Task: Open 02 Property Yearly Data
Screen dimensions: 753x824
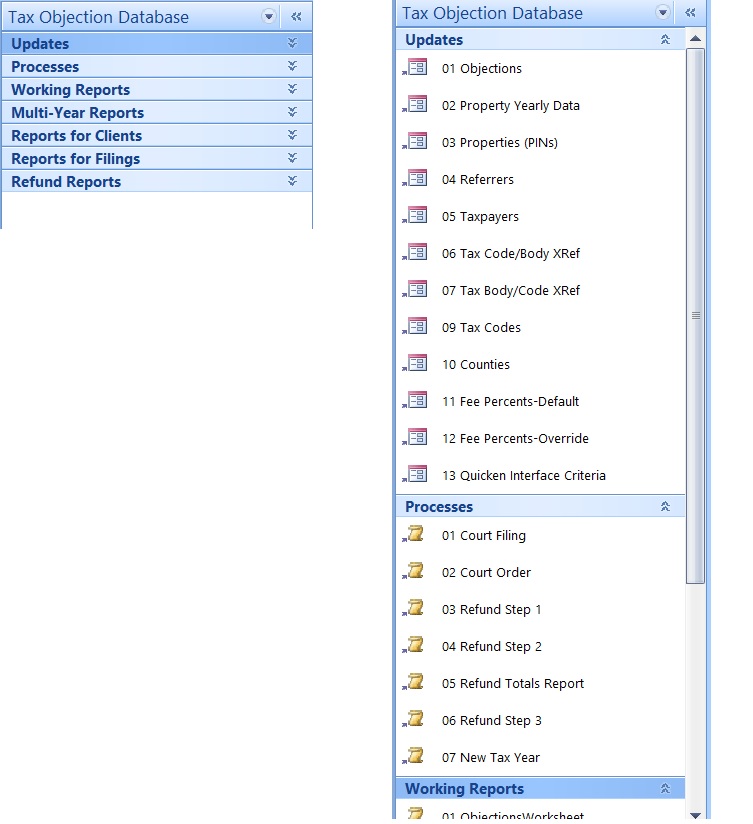Action: point(510,106)
